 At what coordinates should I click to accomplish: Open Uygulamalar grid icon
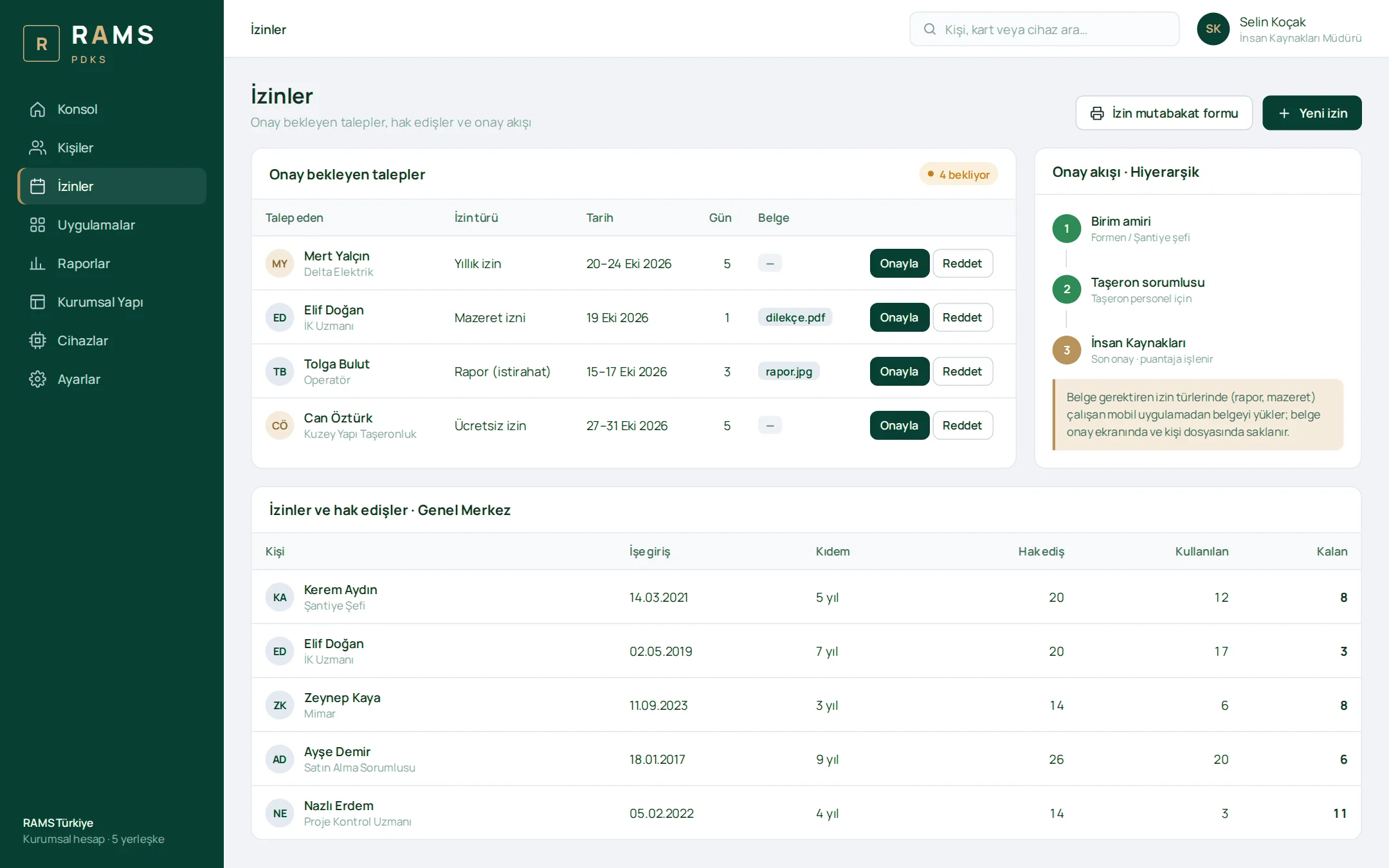38,225
